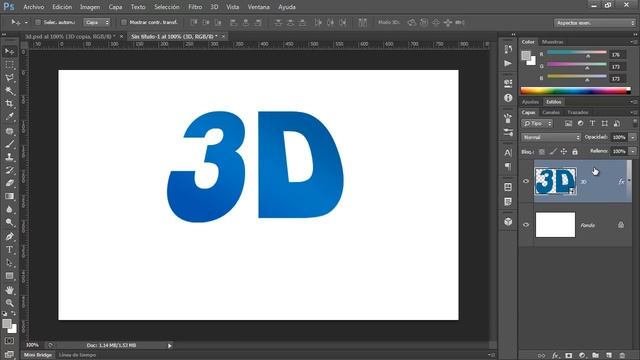Select the Rectangle shape tool
The height and width of the screenshot is (360, 640).
pos(9,276)
